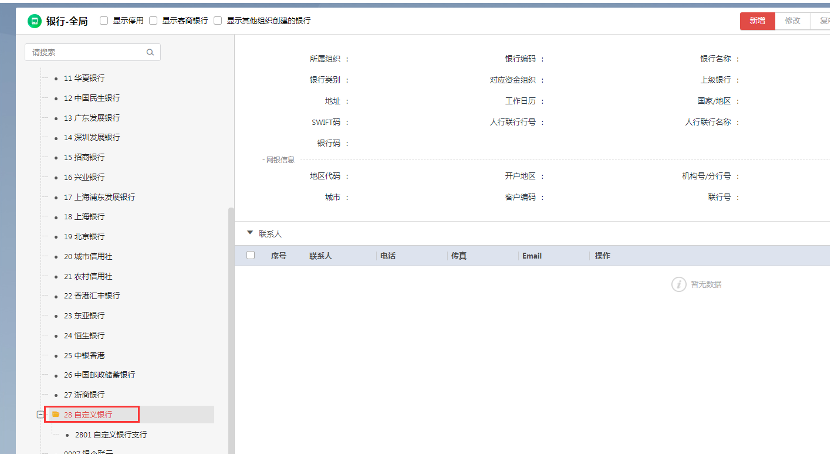Click the 地区代码 field label
This screenshot has width=830, height=454.
(x=325, y=176)
